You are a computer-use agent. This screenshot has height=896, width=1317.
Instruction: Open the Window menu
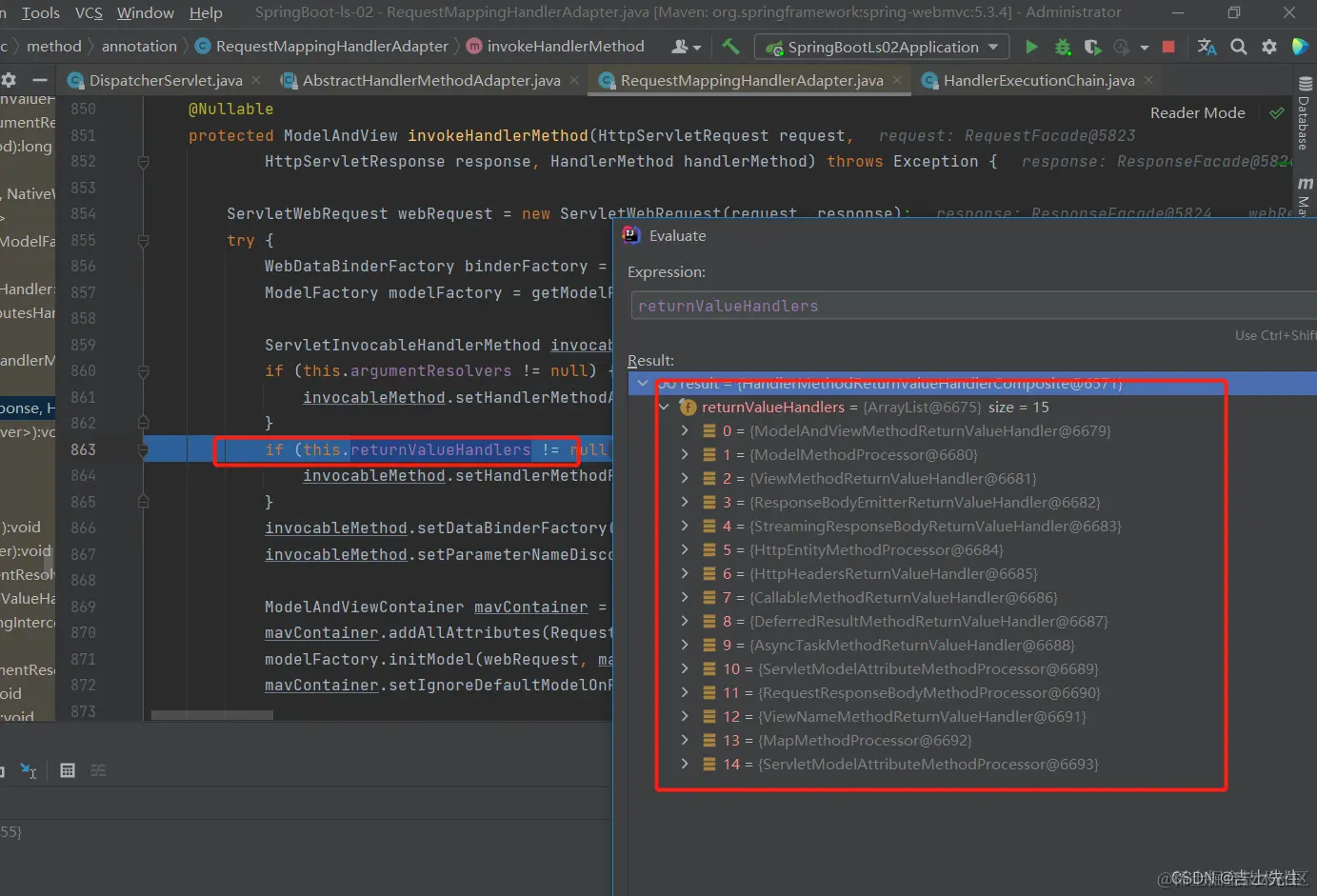coord(145,12)
